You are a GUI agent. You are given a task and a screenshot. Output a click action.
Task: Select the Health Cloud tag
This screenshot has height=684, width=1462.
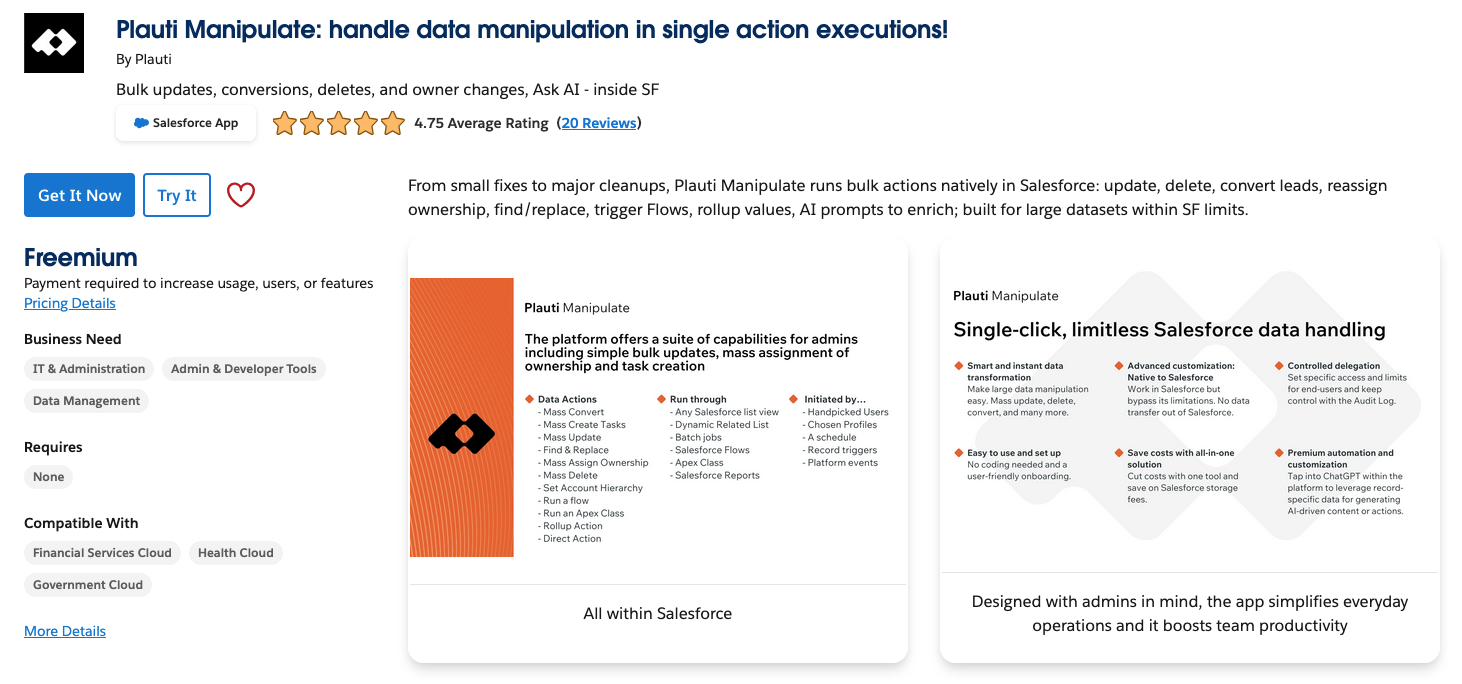(236, 553)
